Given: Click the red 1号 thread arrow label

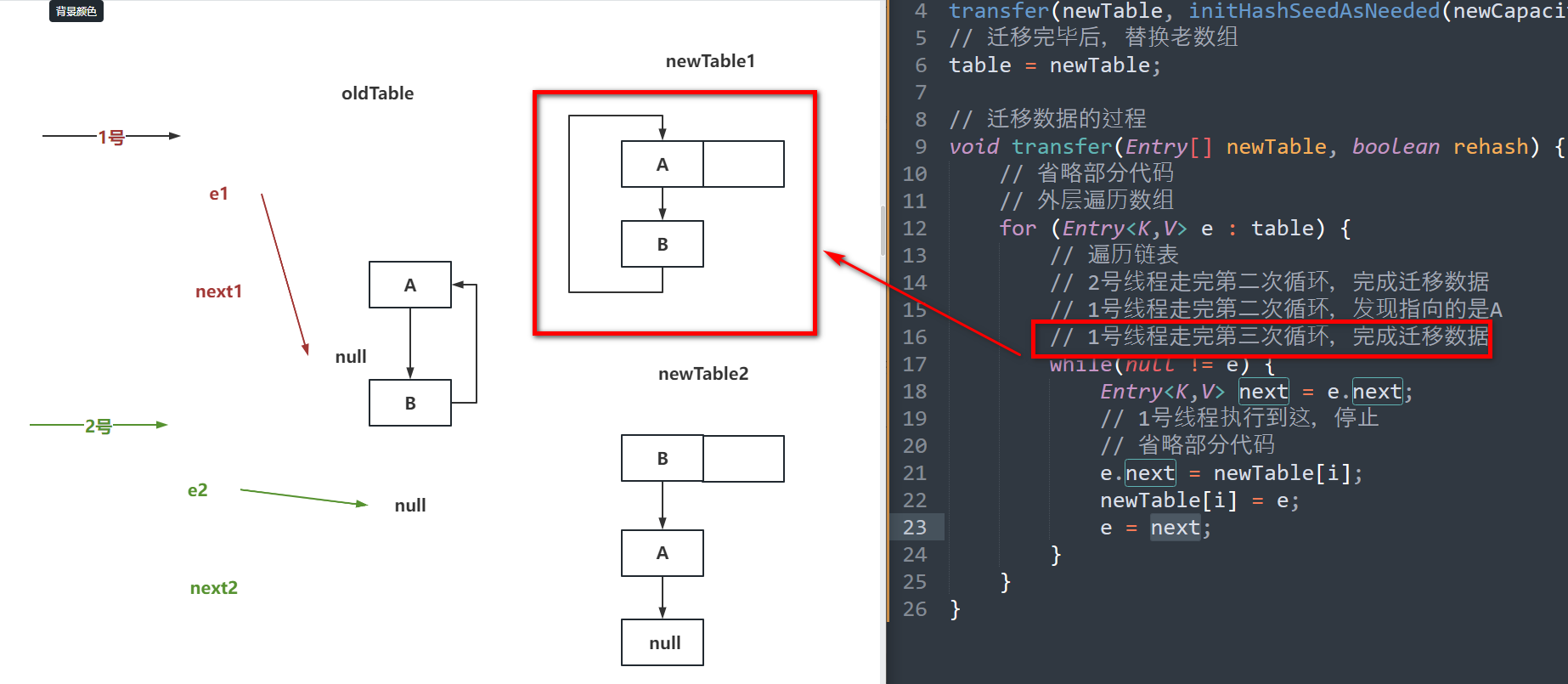Looking at the screenshot, I should 111,138.
